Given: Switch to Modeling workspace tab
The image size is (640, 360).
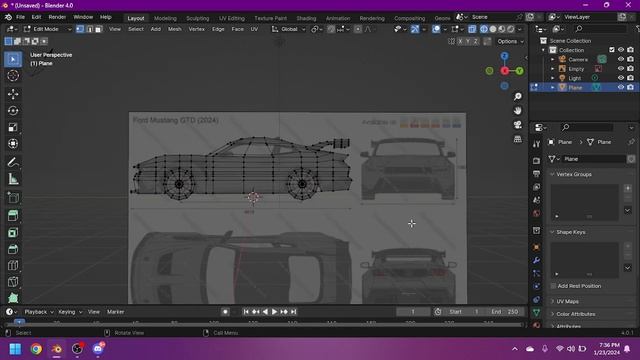Looking at the screenshot, I should [165, 18].
